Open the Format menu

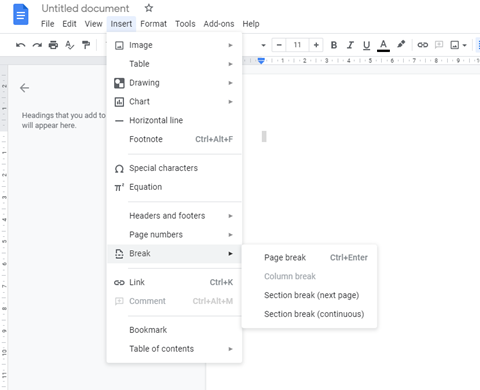pos(153,24)
